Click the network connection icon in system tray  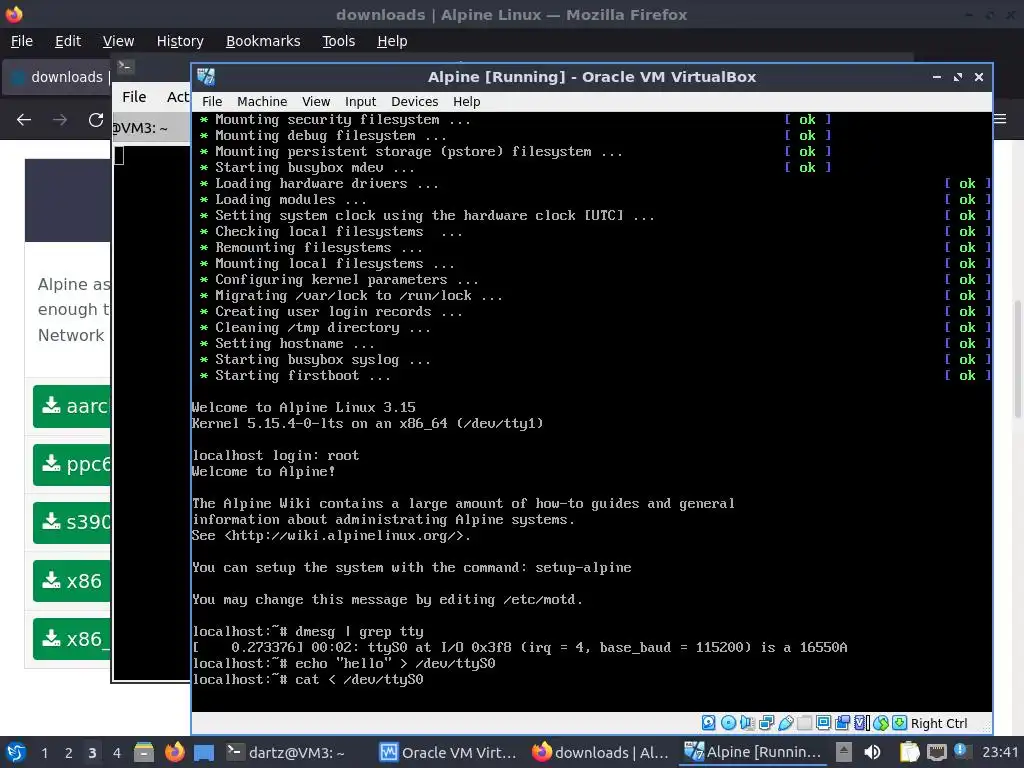coord(936,752)
